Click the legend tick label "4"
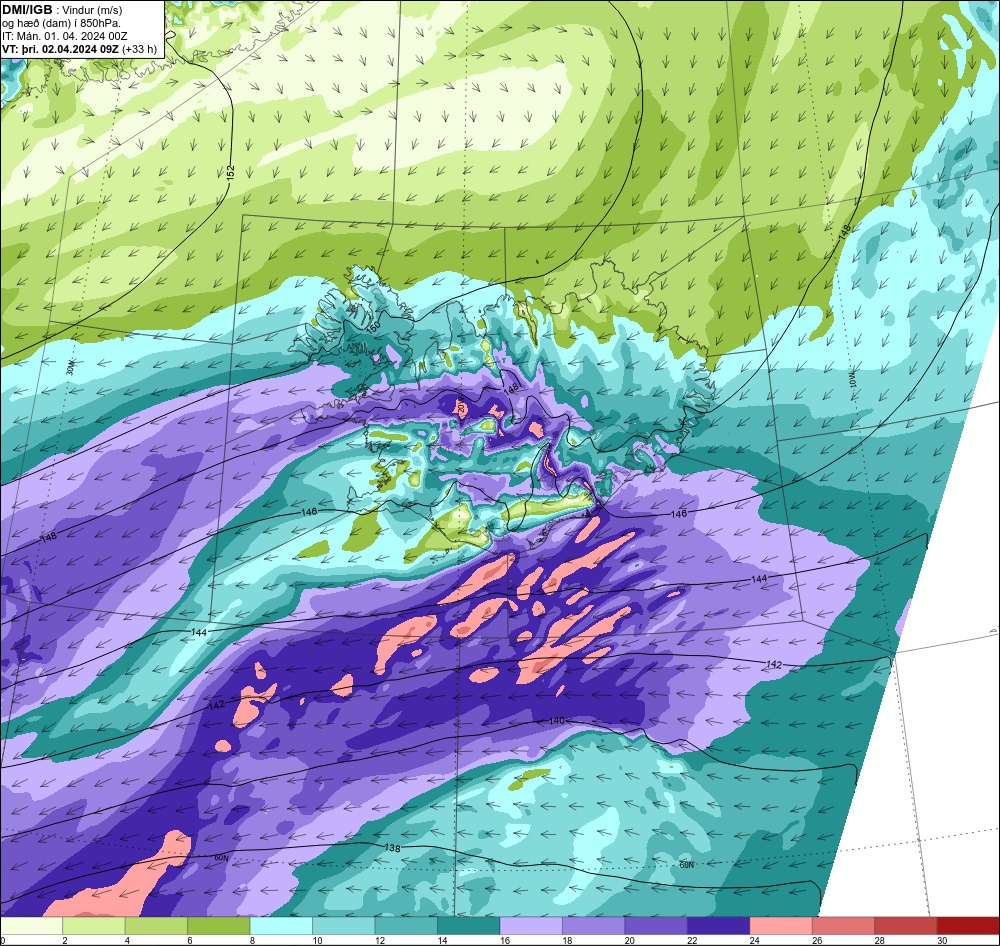Screen dimensions: 1000x946 (128, 940)
